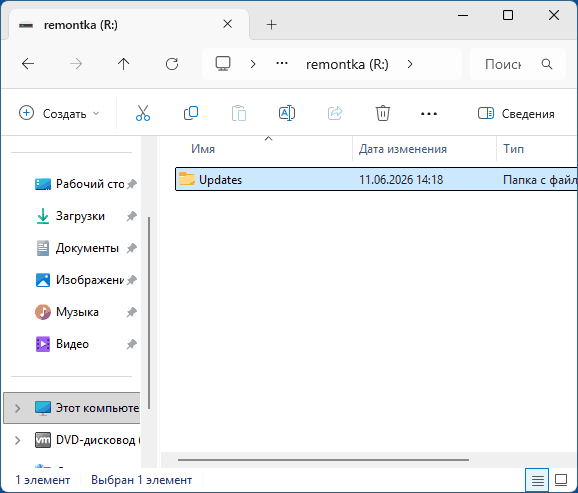Click the Rename icon in toolbar

click(287, 113)
